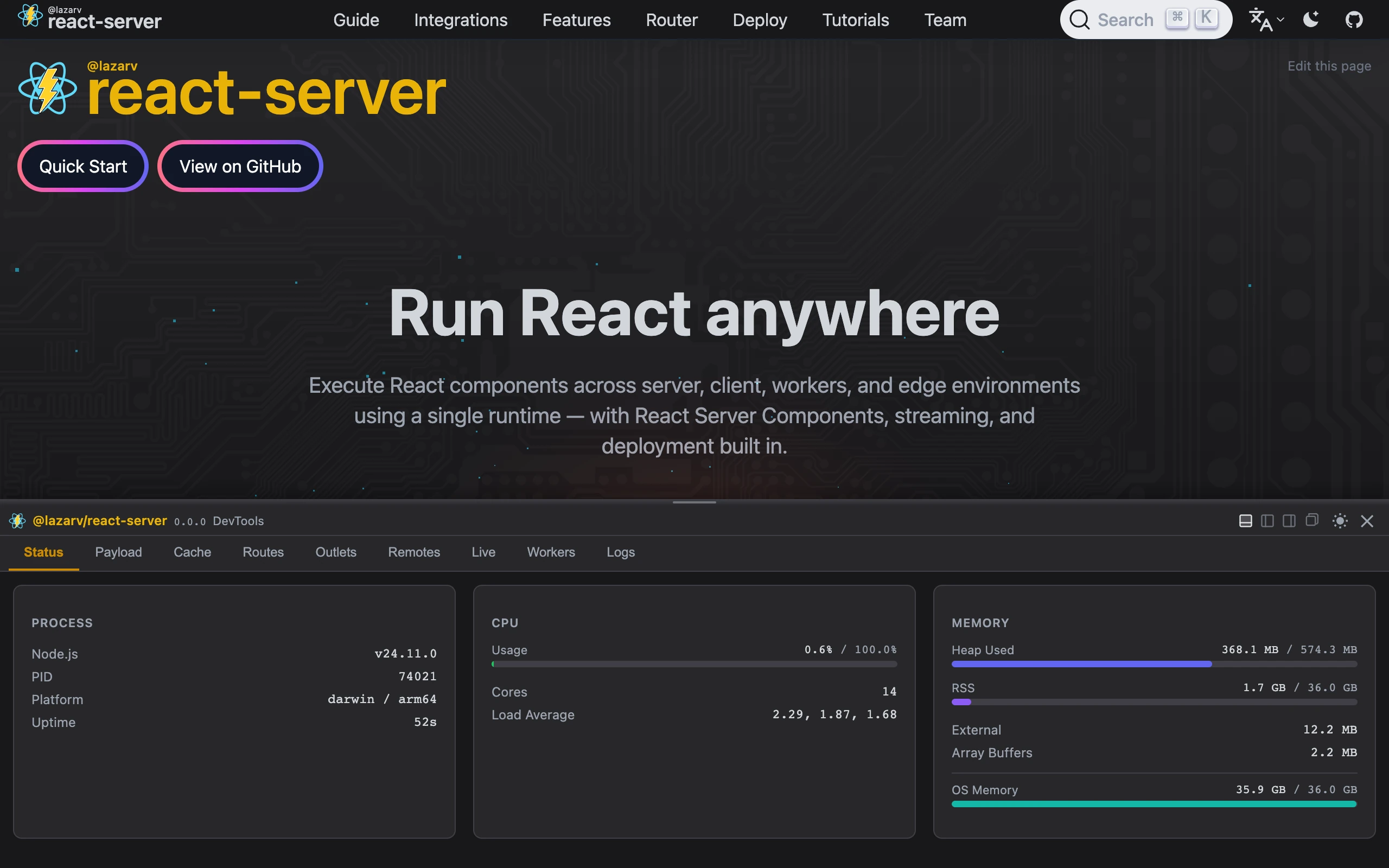This screenshot has height=868, width=1389.
Task: Close the DevTools panel
Action: tap(1367, 521)
